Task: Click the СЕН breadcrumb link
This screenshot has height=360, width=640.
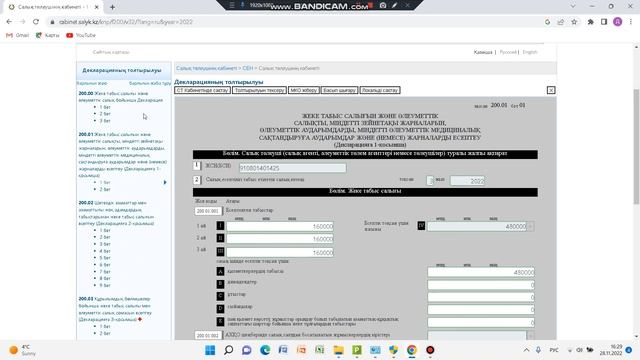Action: pos(248,68)
